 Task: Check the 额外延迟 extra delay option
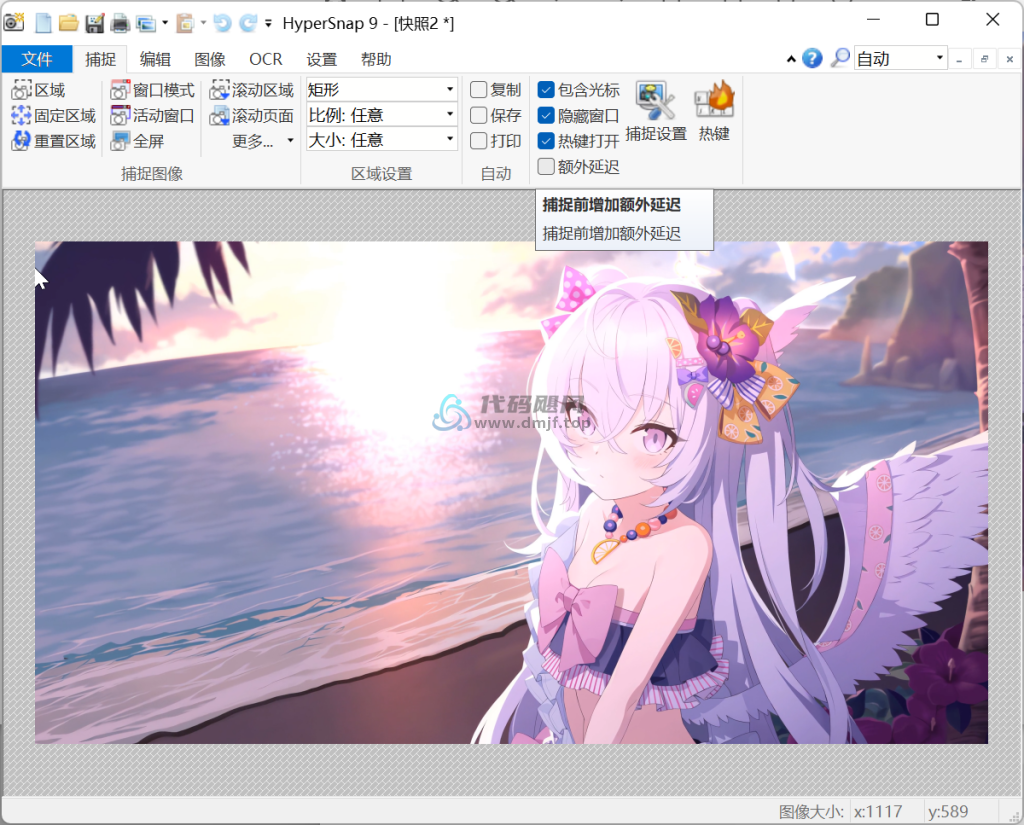(546, 167)
